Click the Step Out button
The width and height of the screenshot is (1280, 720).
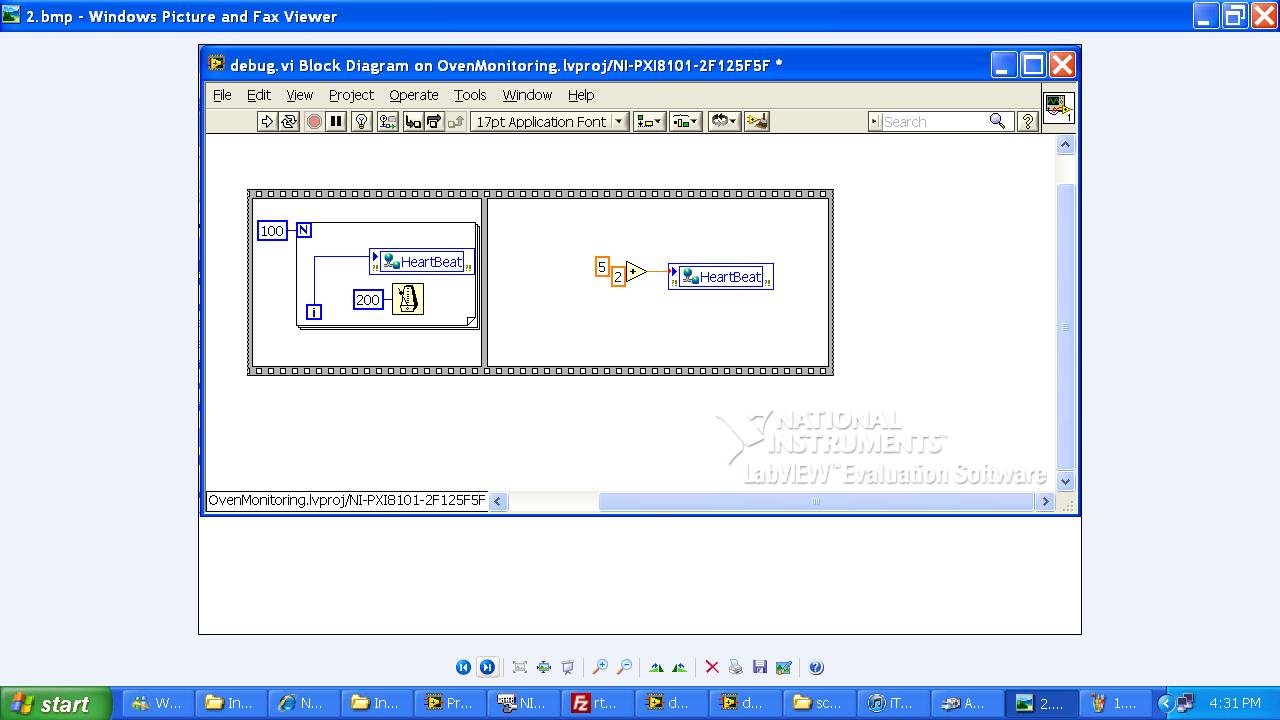[x=456, y=121]
